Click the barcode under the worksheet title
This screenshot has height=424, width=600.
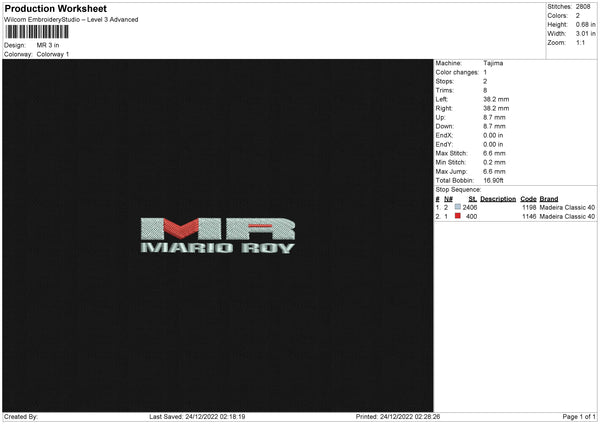pyautogui.click(x=37, y=32)
